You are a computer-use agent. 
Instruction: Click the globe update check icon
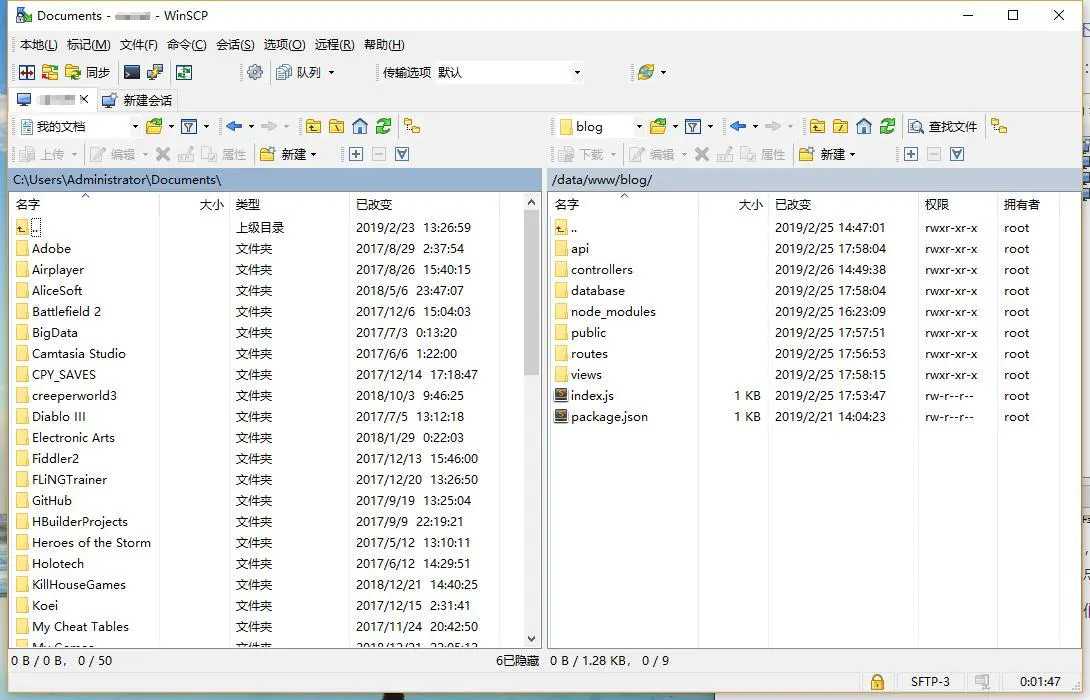point(646,72)
